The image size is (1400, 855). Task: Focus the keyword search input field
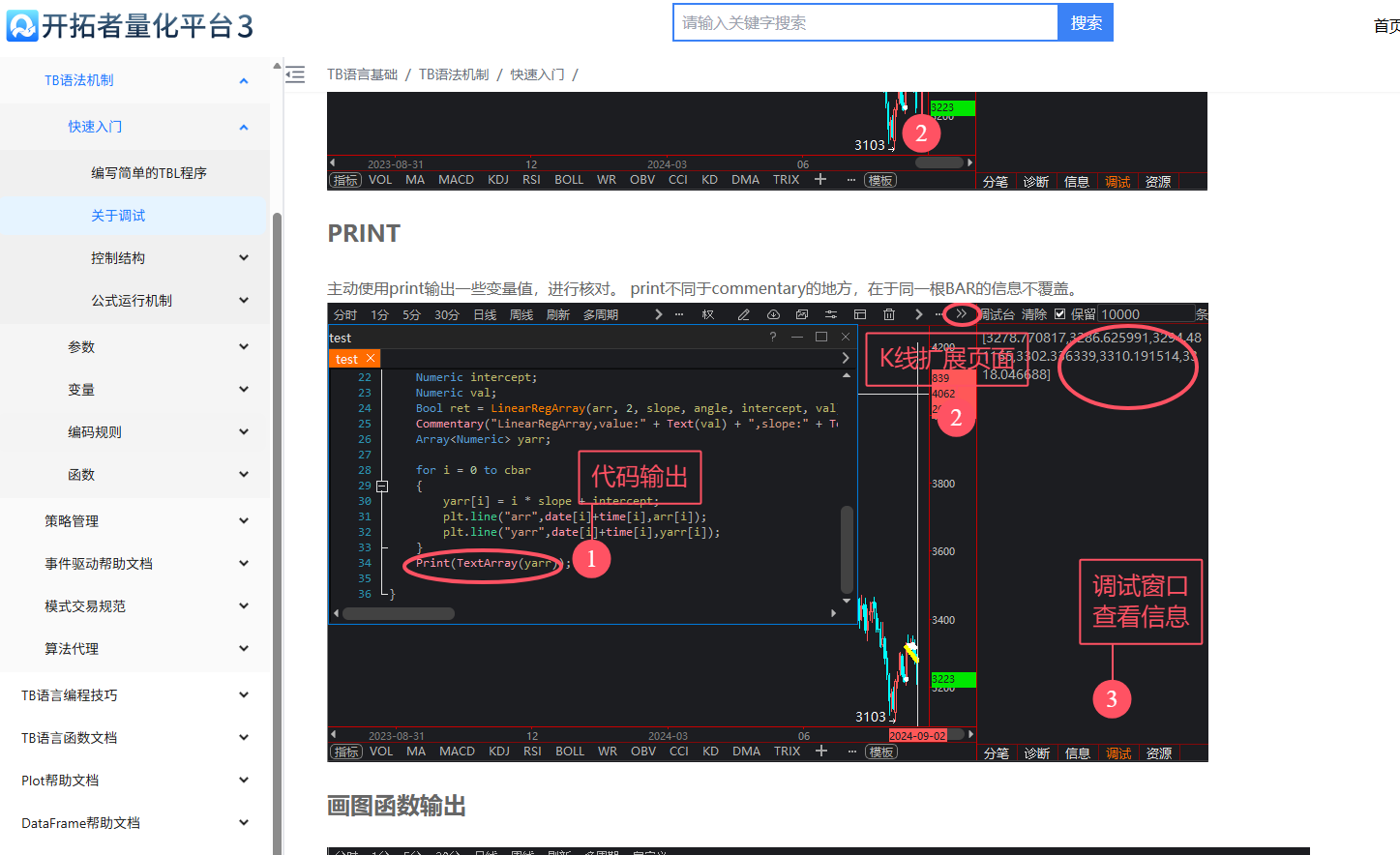click(x=865, y=22)
